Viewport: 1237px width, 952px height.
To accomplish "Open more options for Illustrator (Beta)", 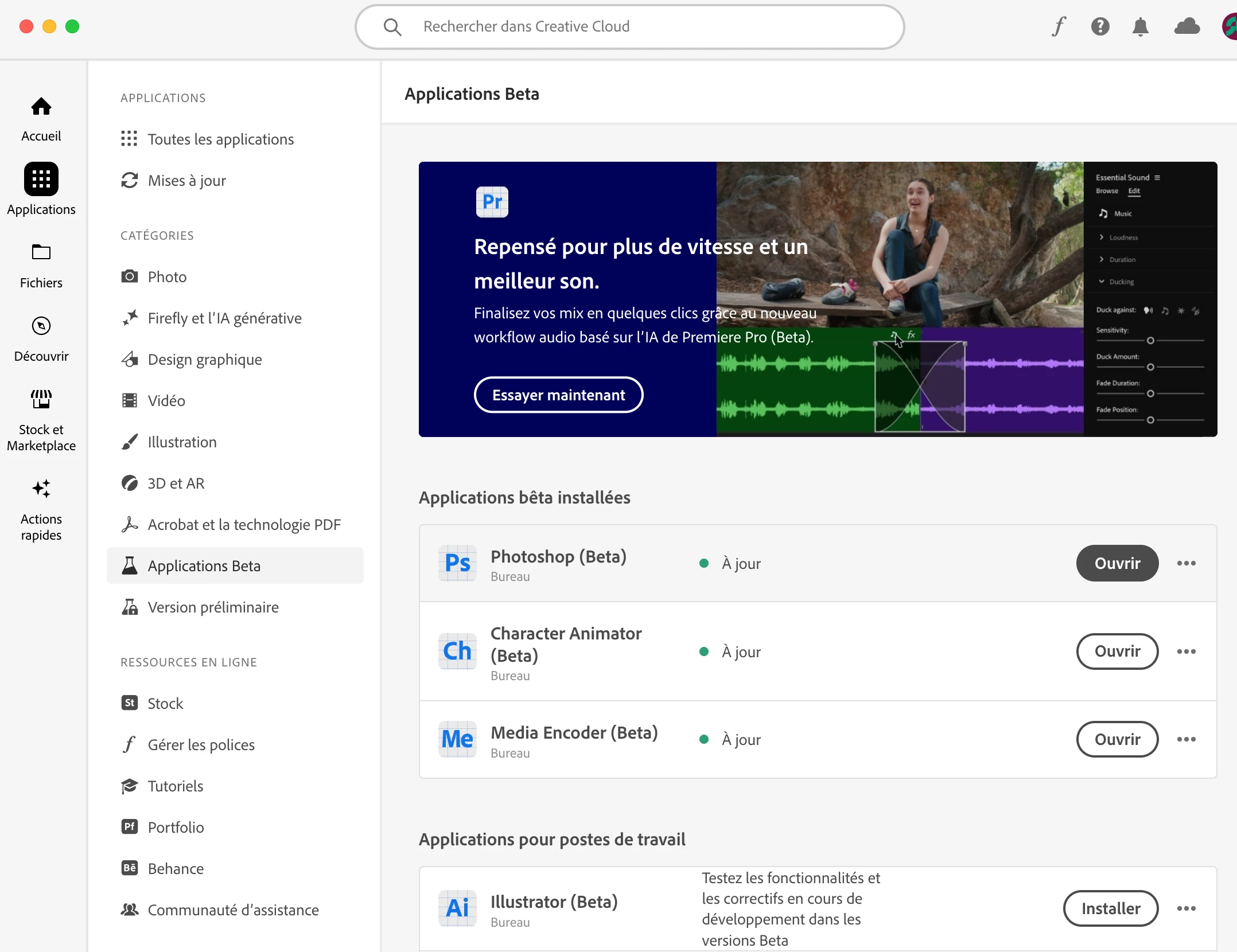I will coord(1186,908).
